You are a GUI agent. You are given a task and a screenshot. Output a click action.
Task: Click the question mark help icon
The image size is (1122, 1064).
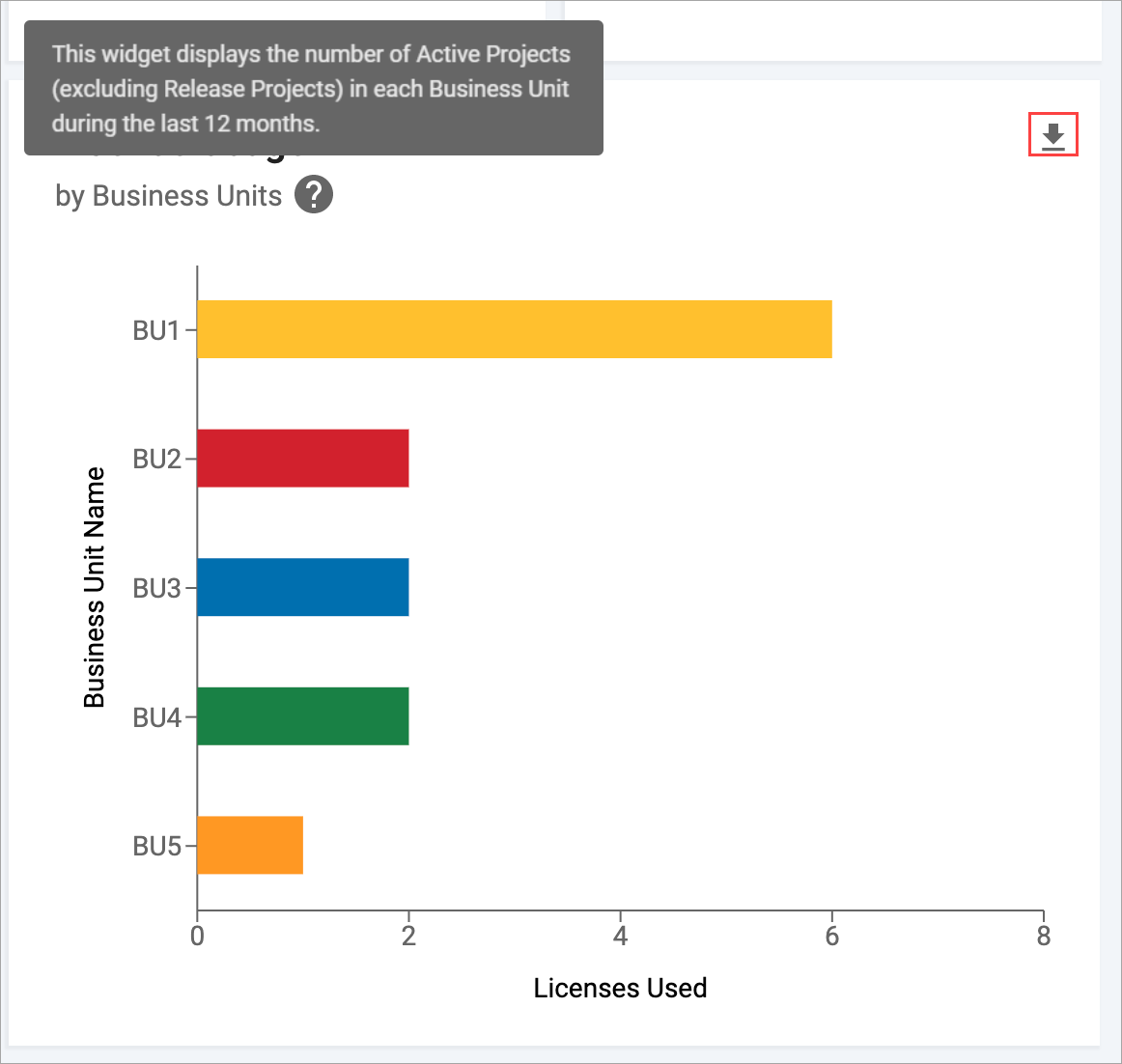coord(314,195)
